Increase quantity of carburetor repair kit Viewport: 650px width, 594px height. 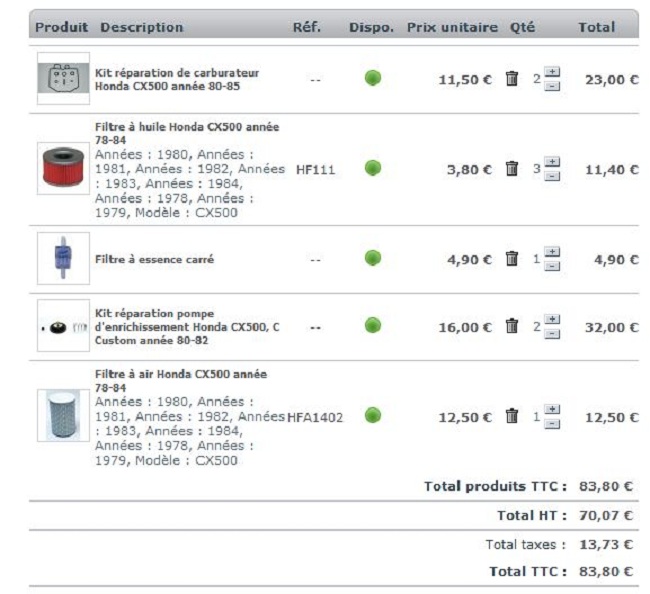point(553,73)
